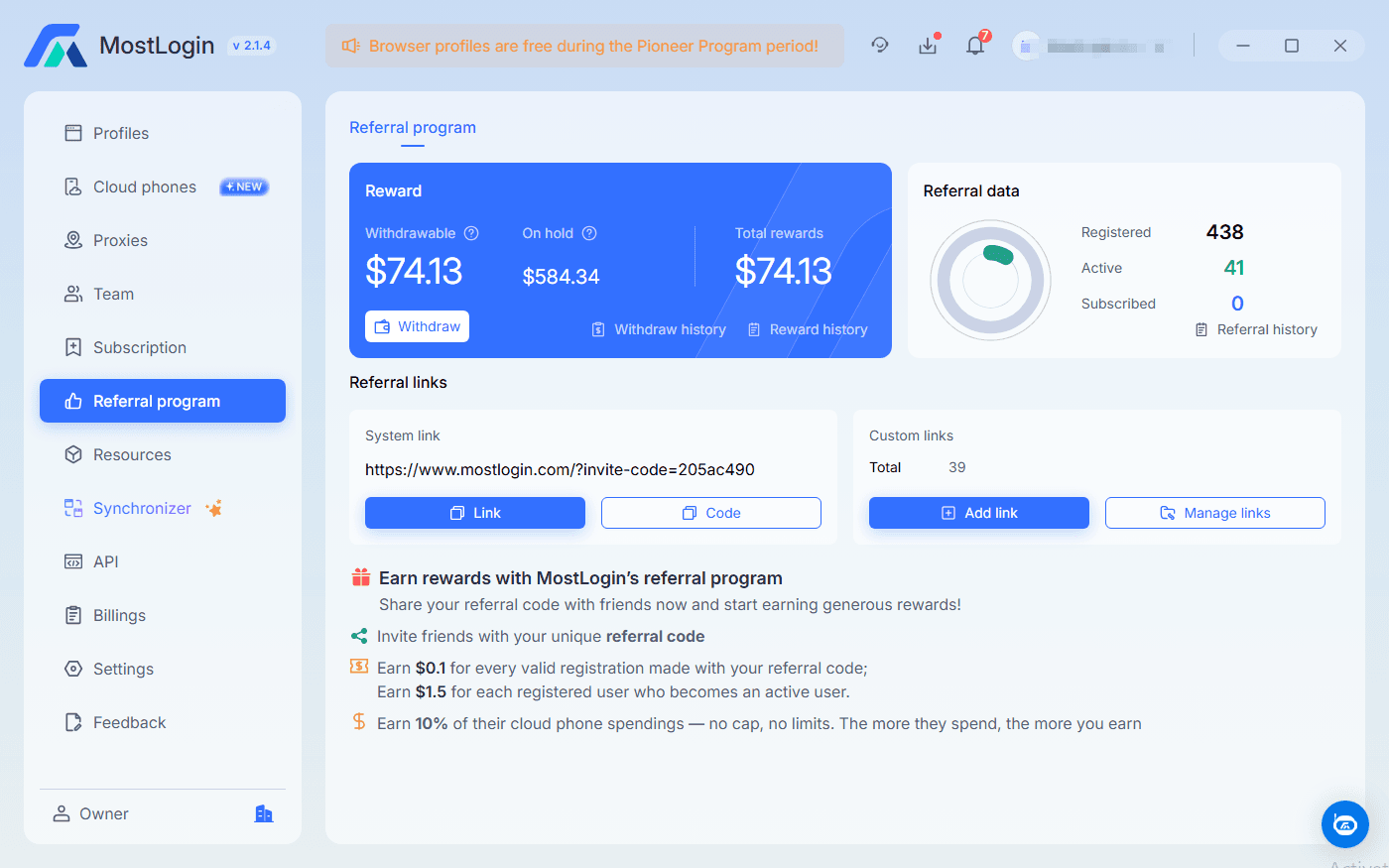
Task: Open Referral history
Action: point(1256,329)
